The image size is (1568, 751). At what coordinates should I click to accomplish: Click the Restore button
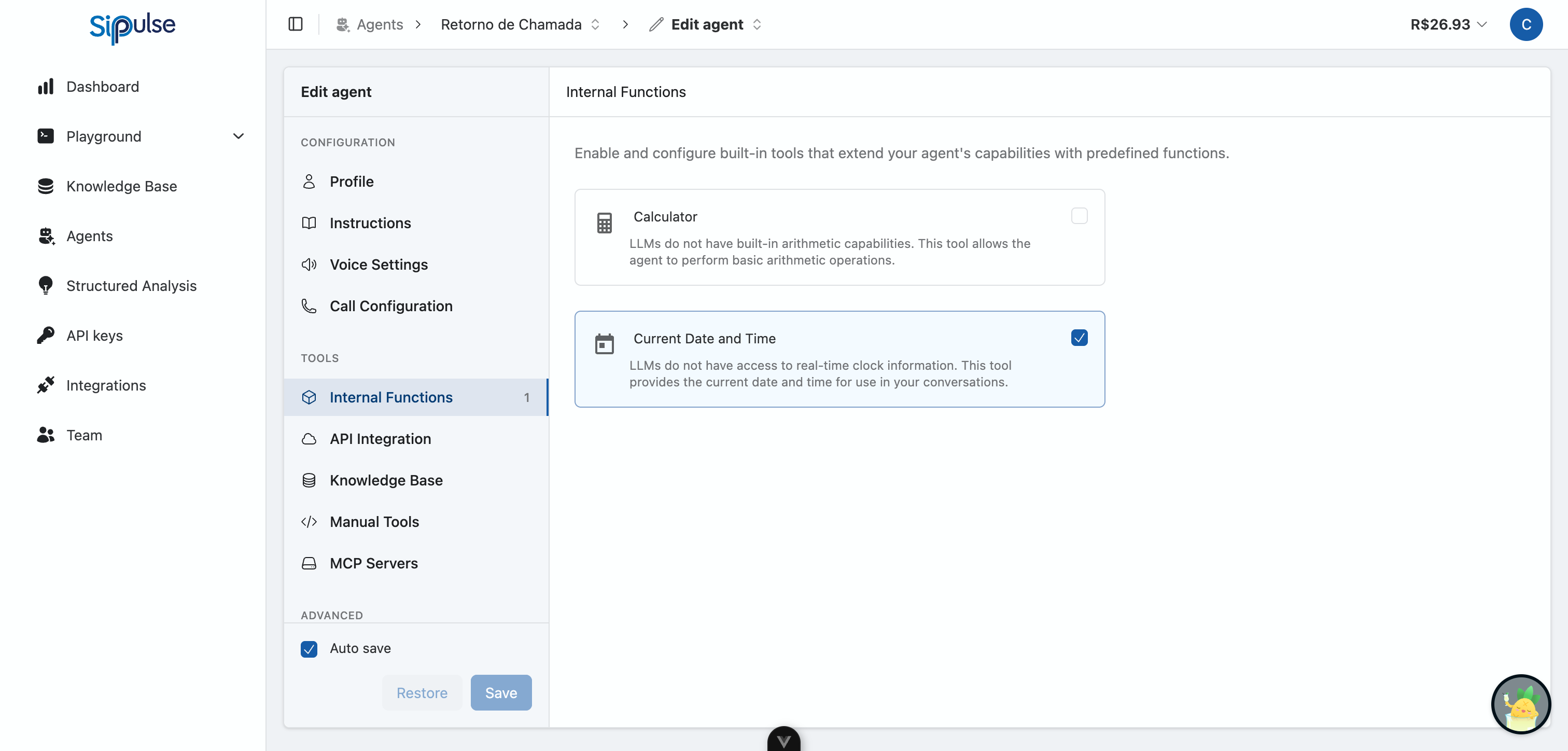(x=422, y=692)
